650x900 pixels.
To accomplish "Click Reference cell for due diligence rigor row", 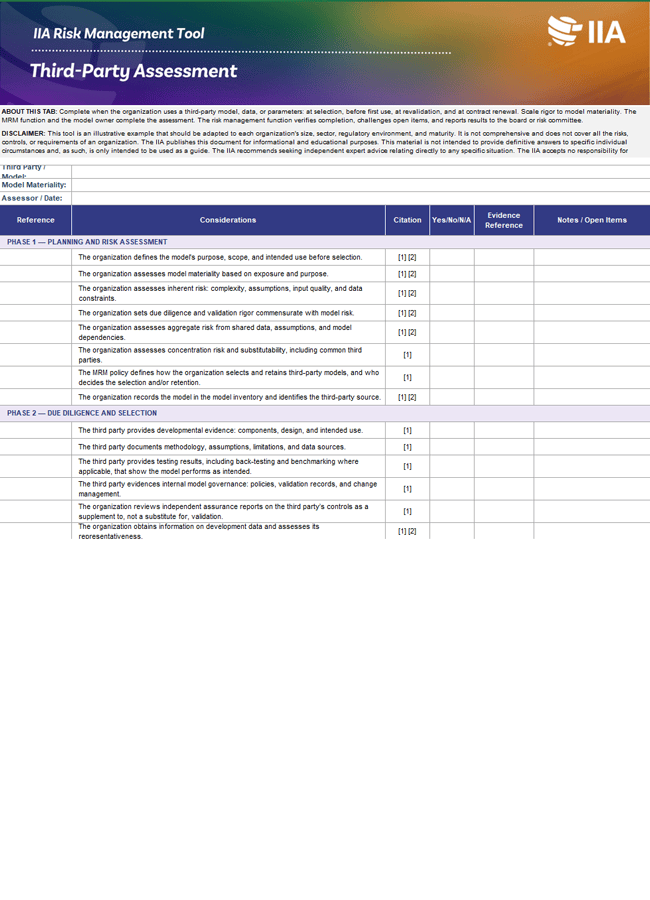I will (x=36, y=313).
